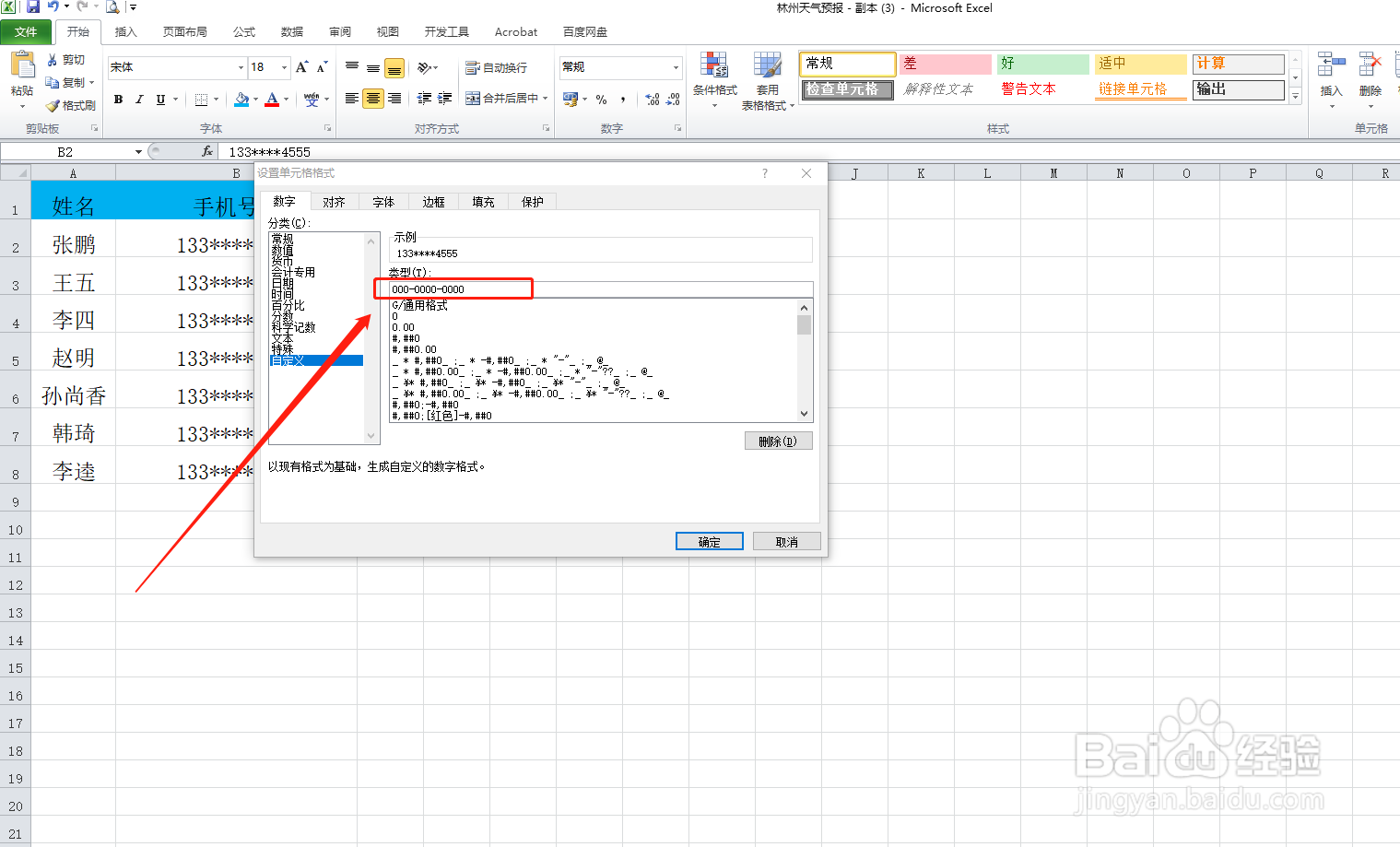Screen dimensions: 1400x847
Task: Increase font size with the large A icon
Action: pyautogui.click(x=301, y=67)
